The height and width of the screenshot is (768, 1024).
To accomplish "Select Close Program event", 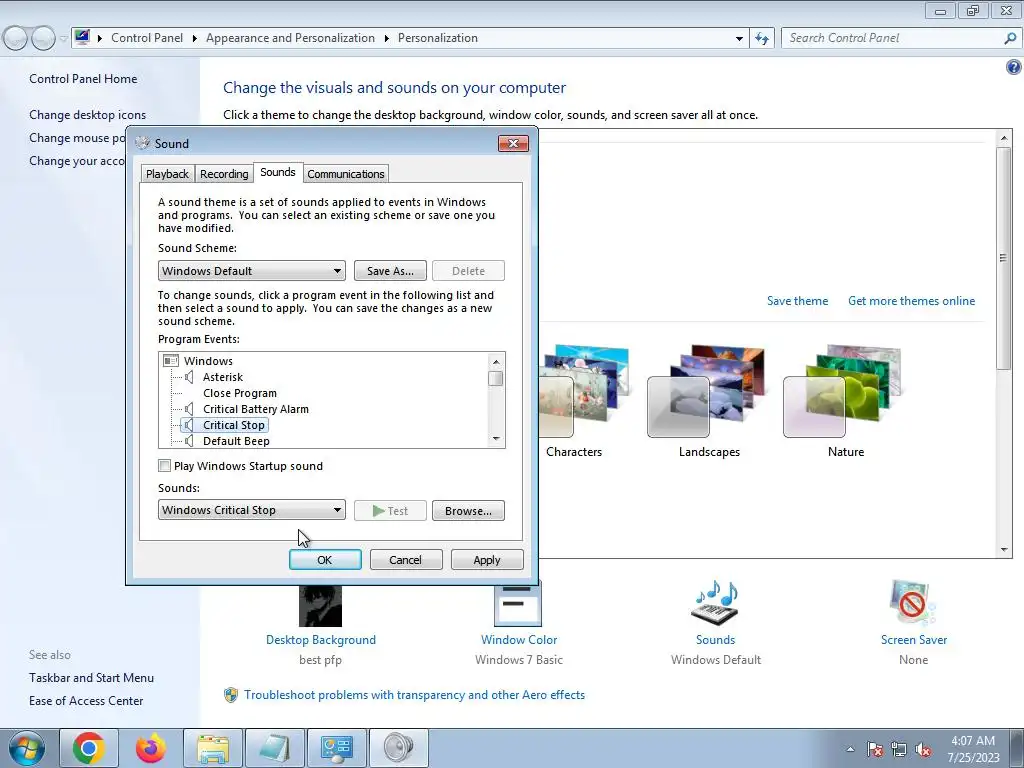I will pyautogui.click(x=240, y=393).
